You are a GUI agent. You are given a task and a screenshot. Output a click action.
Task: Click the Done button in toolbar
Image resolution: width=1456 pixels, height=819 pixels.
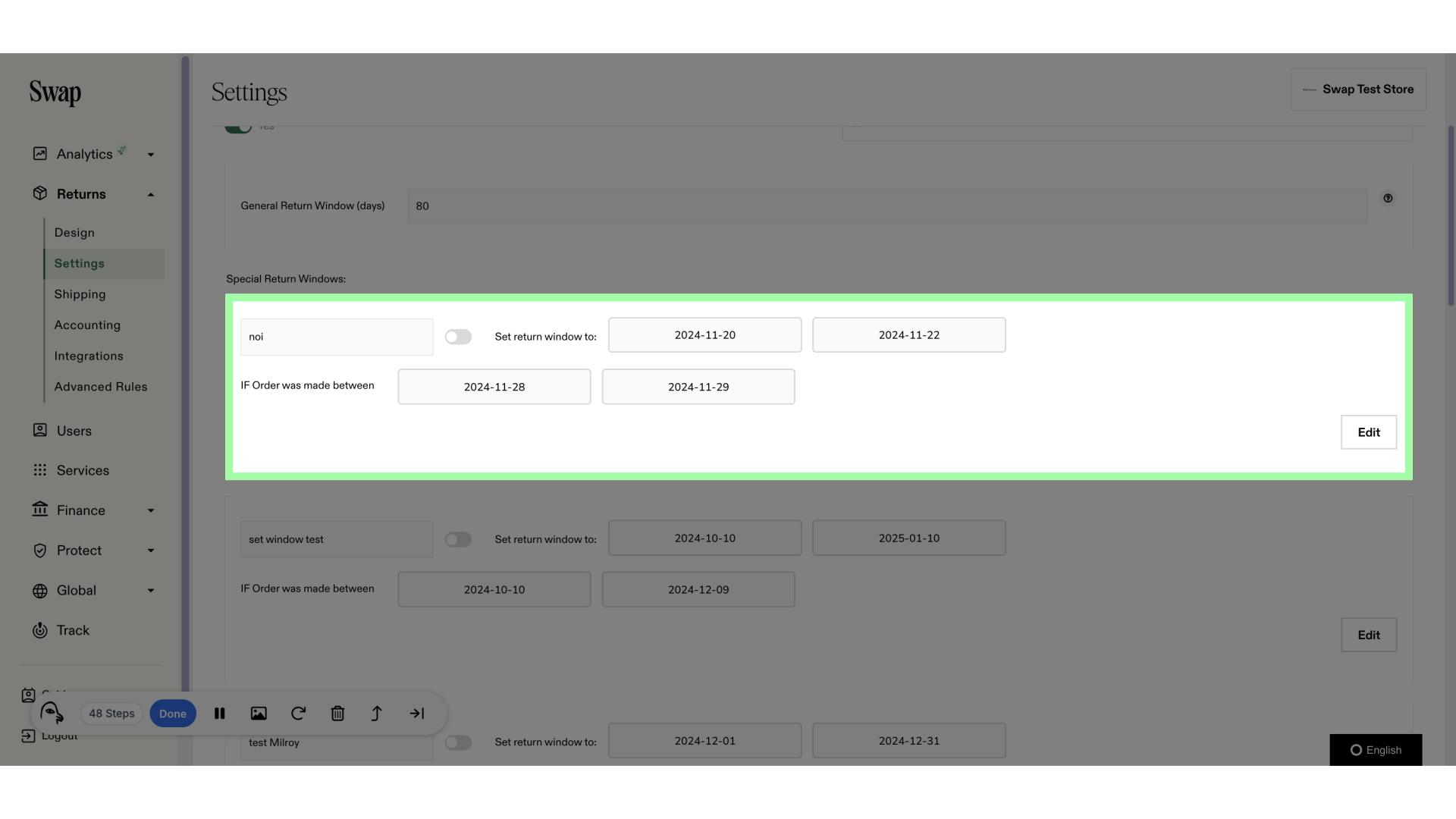(172, 712)
